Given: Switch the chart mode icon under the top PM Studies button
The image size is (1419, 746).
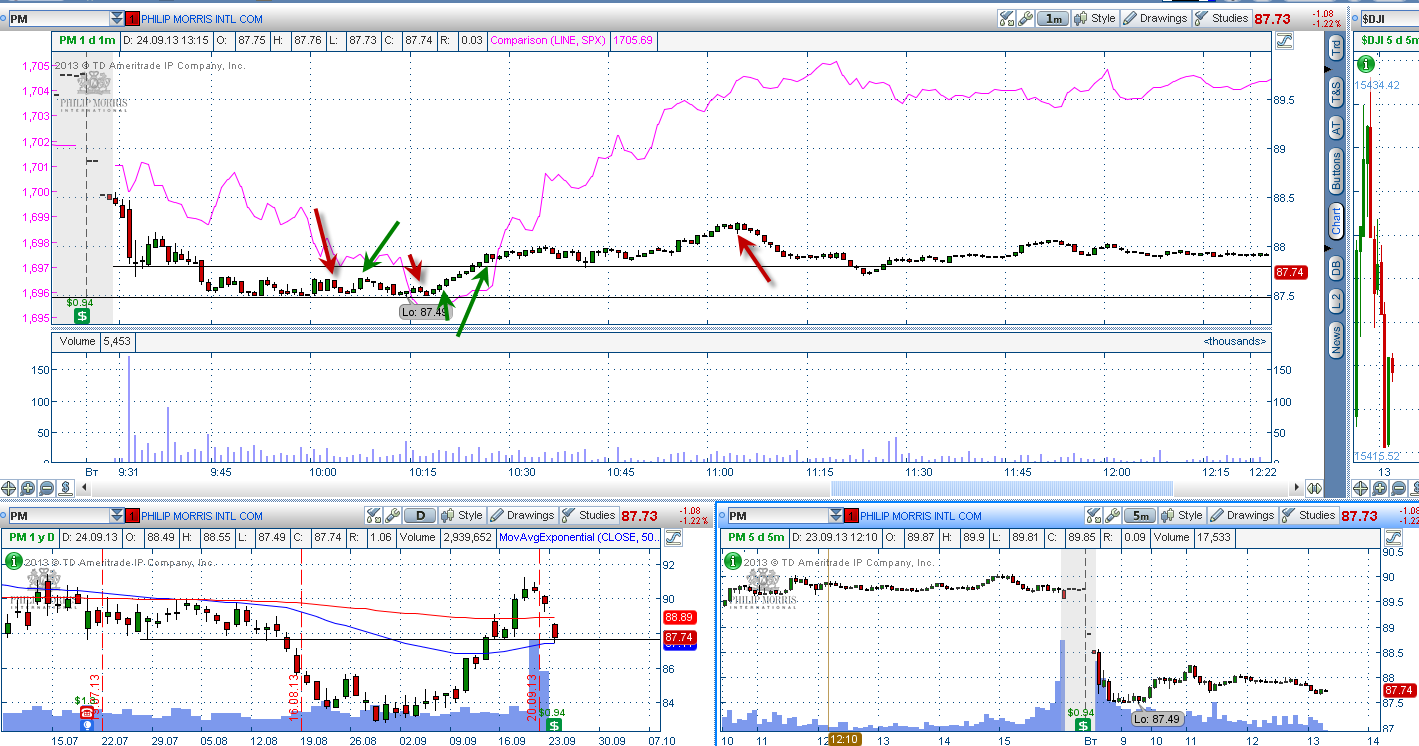Looking at the screenshot, I should point(1285,41).
